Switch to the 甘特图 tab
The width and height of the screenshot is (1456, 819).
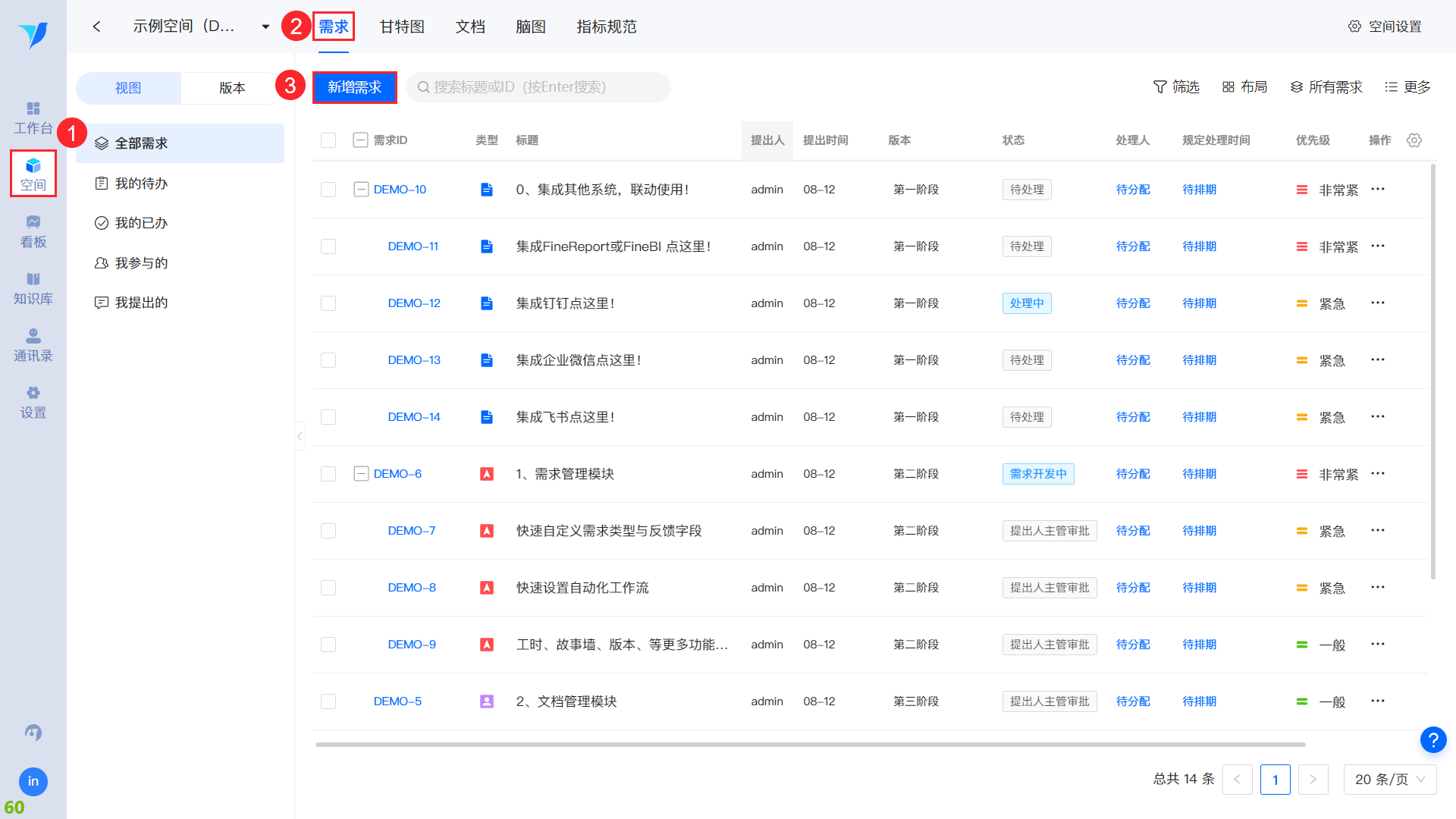point(402,27)
